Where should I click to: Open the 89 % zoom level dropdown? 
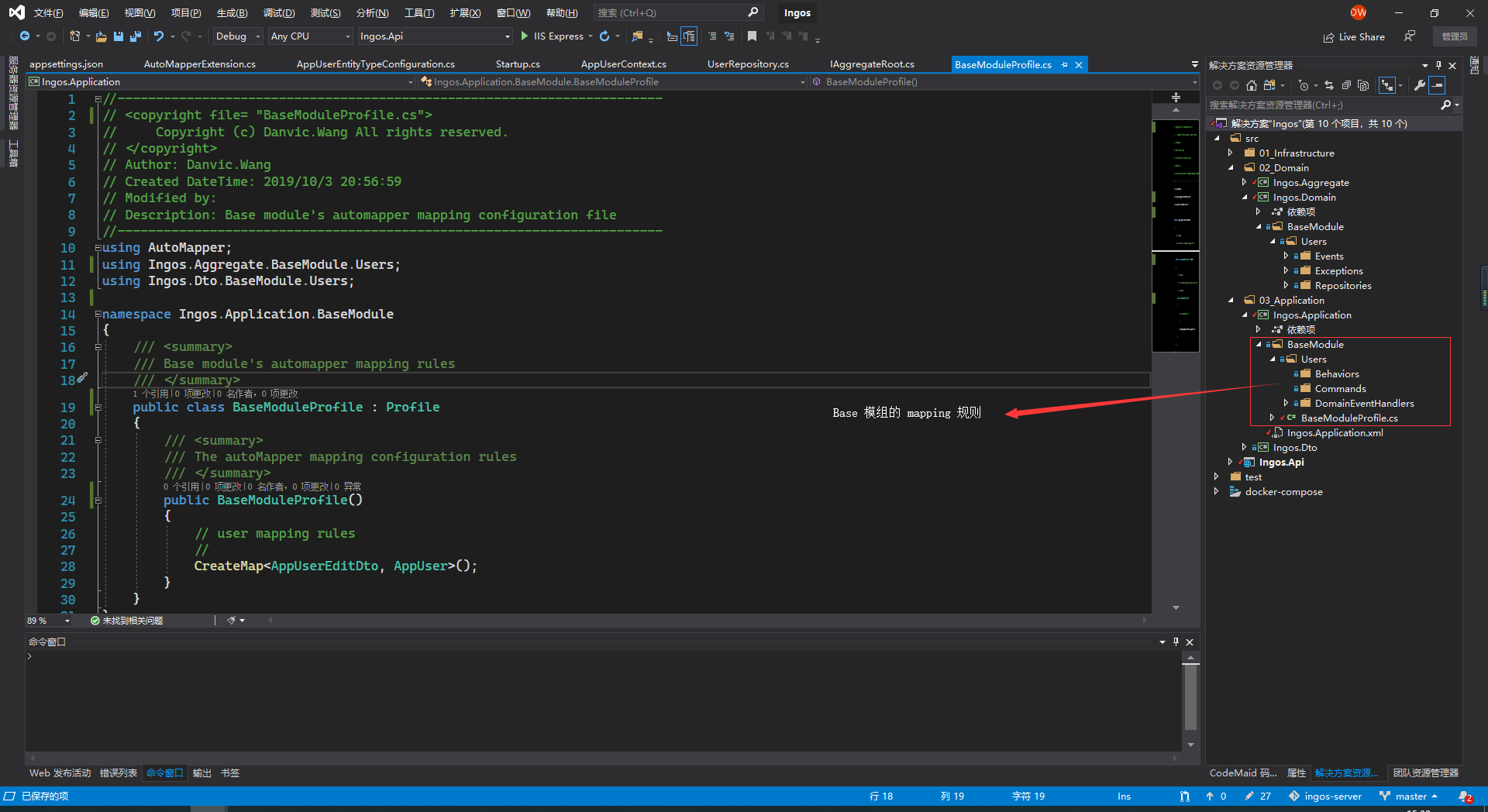(49, 621)
